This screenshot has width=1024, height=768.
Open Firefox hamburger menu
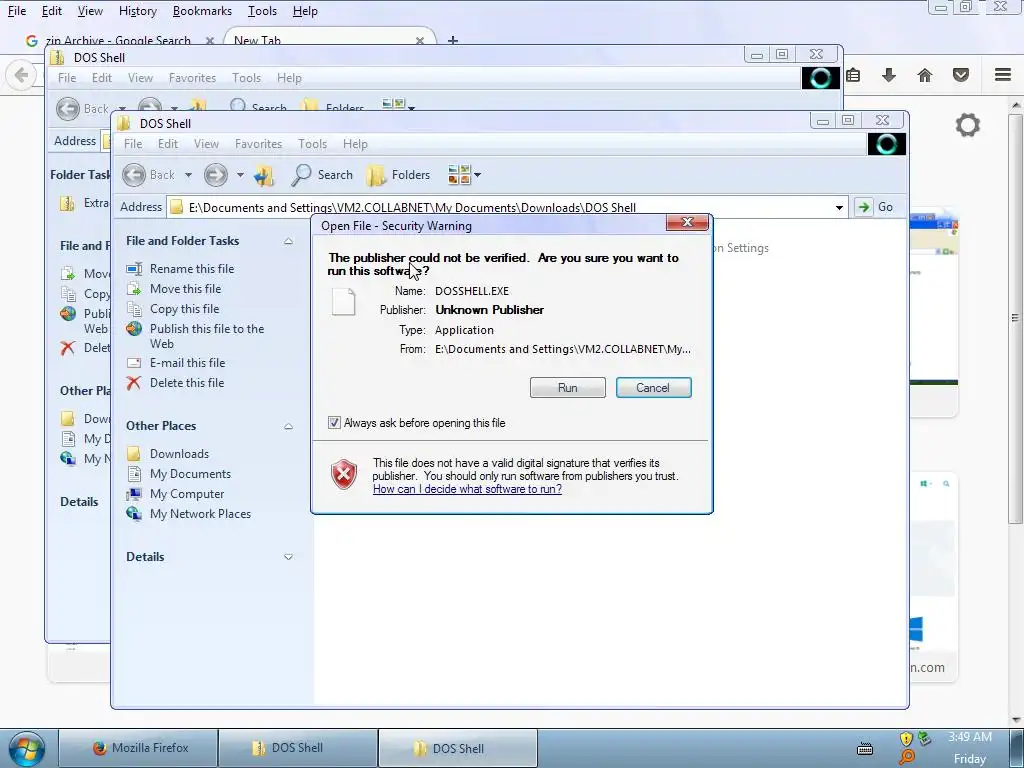pyautogui.click(x=1003, y=75)
